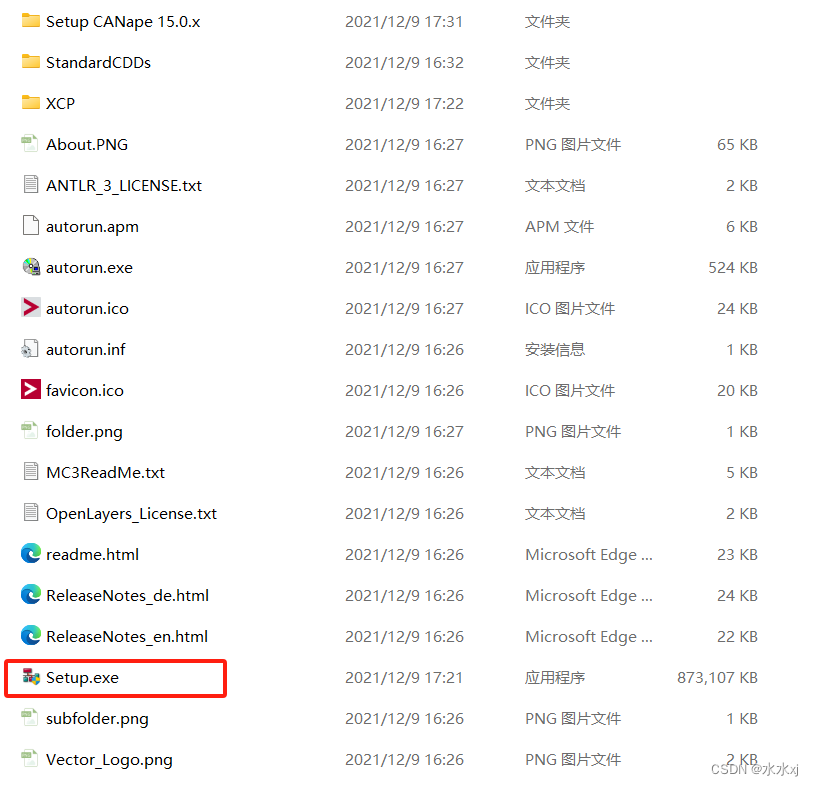Image resolution: width=814 pixels, height=786 pixels.
Task: Click the 873,107 KB size of Setup.exe
Action: 717,677
